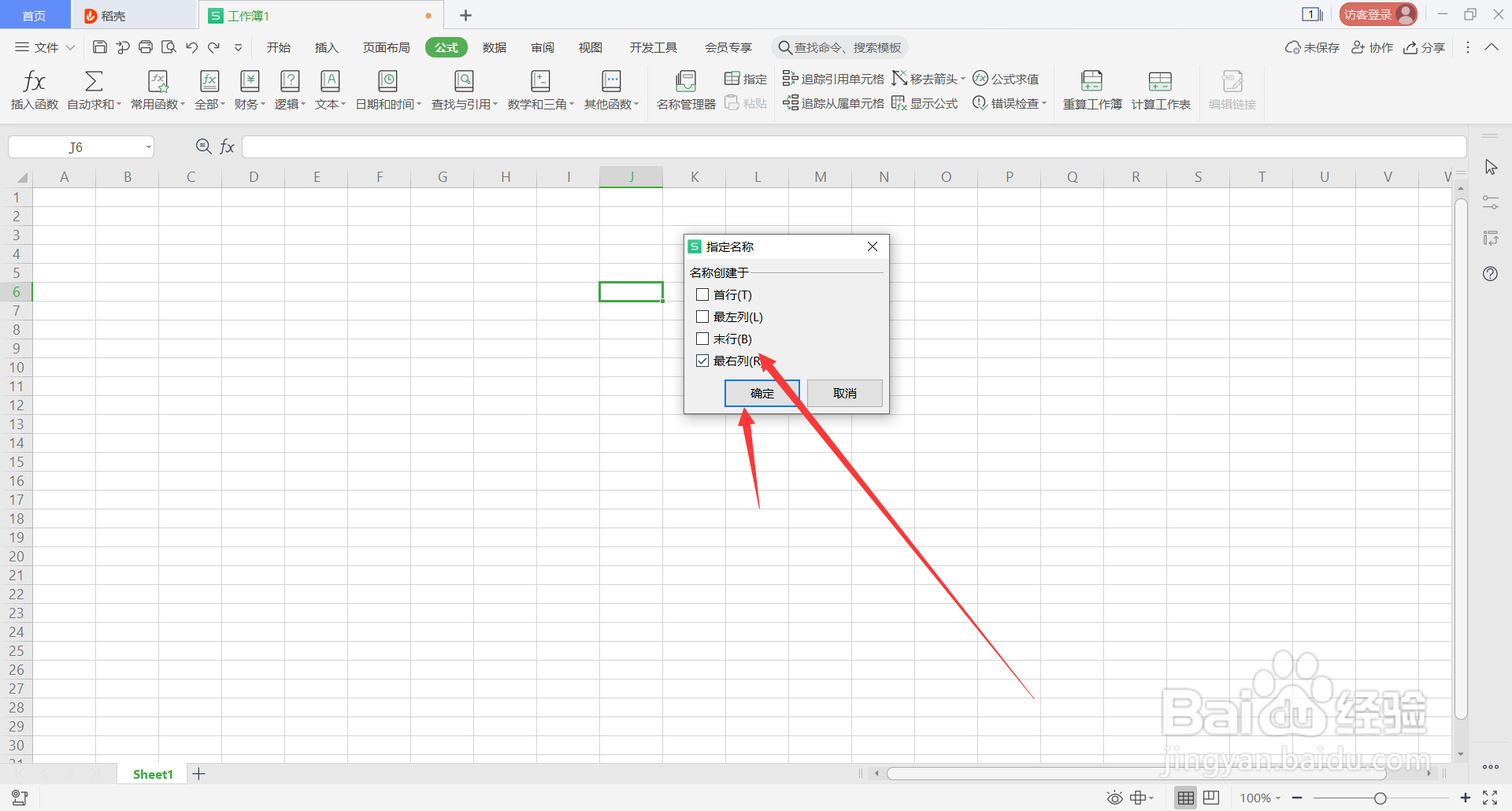Open the Start (开始) ribbon tab

279,47
